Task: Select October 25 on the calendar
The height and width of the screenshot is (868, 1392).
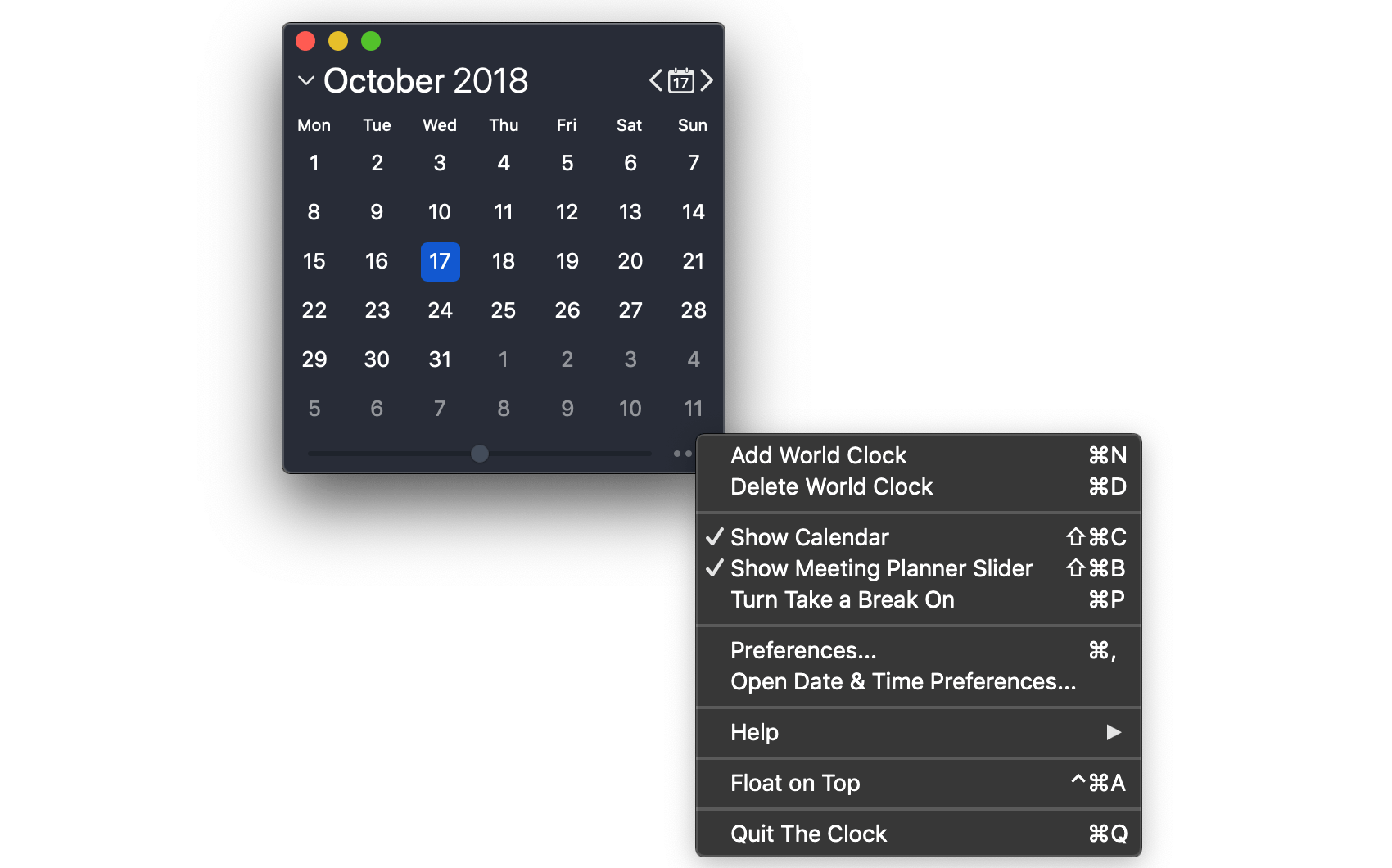Action: pyautogui.click(x=504, y=310)
